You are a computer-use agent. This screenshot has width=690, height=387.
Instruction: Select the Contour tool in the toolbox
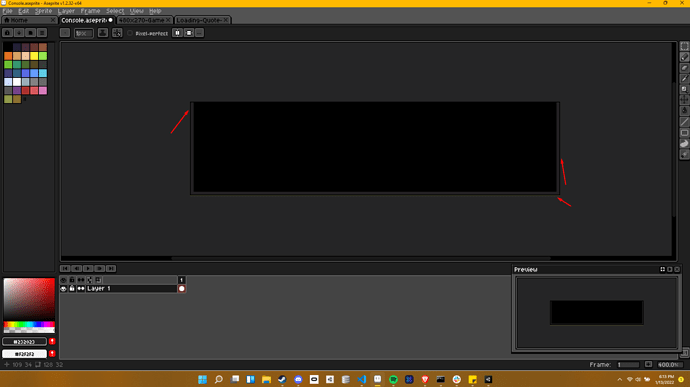pyautogui.click(x=684, y=144)
